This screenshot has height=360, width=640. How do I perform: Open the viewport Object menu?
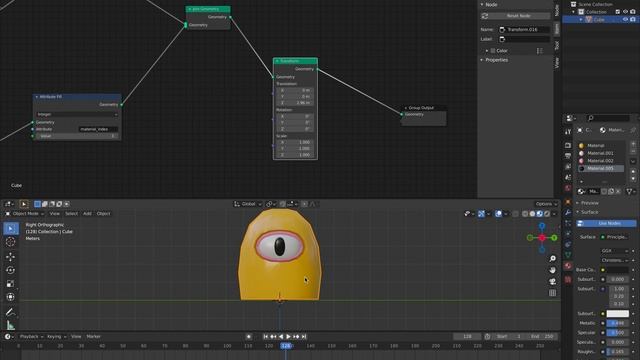103,213
